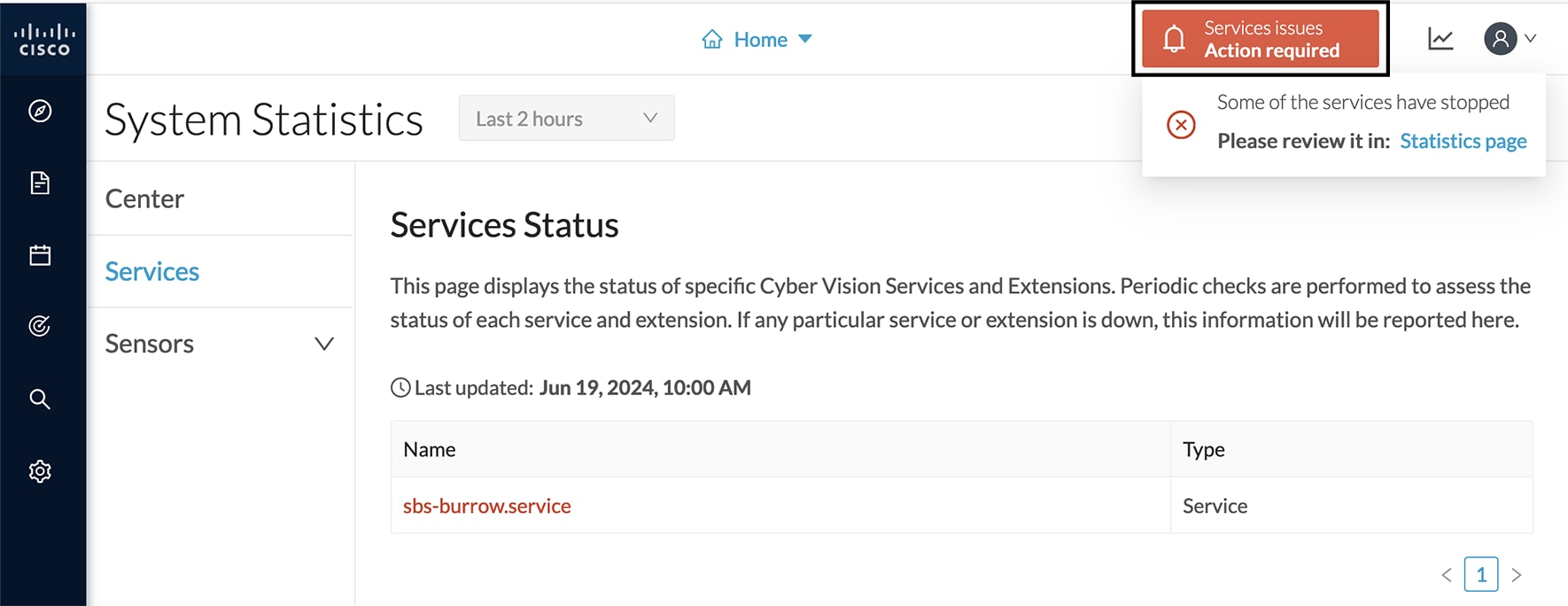Screen dimensions: 1568x606
Task: Click the sbs-burrow.service entry
Action: click(486, 506)
